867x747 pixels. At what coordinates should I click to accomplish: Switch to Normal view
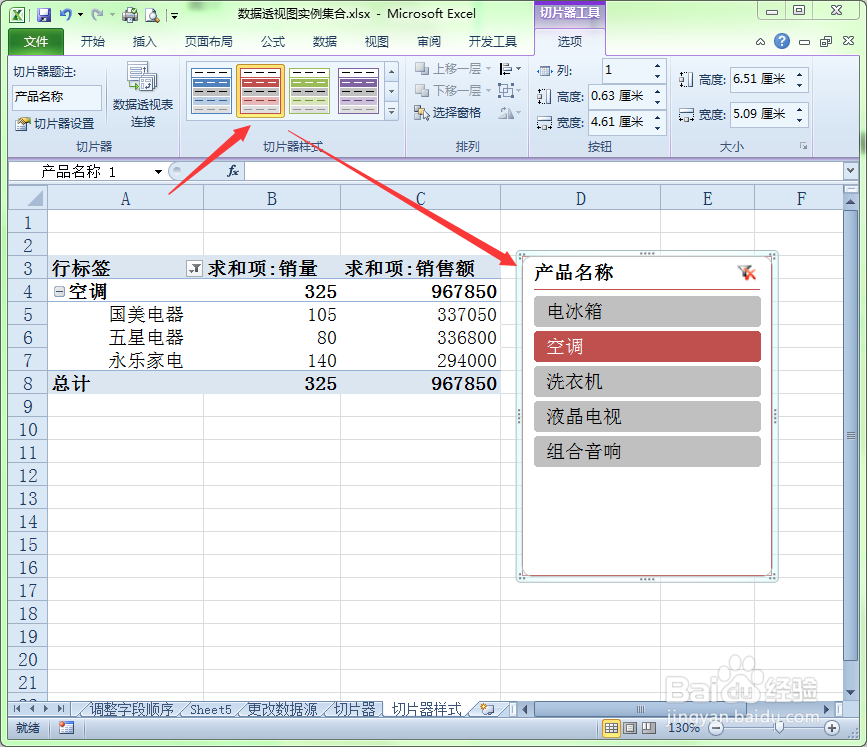[611, 728]
